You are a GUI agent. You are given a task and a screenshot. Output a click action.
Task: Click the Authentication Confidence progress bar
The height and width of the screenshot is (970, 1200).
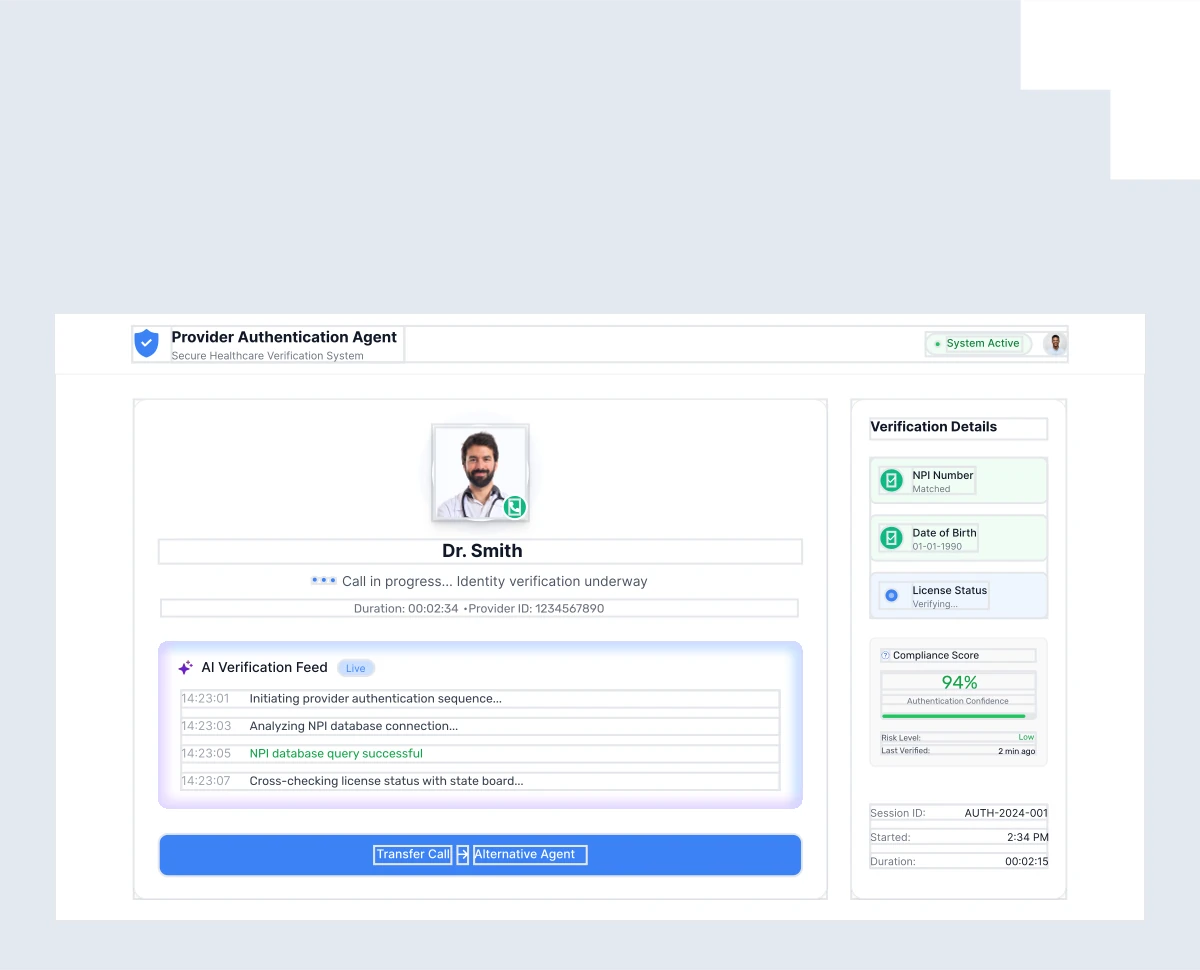957,715
